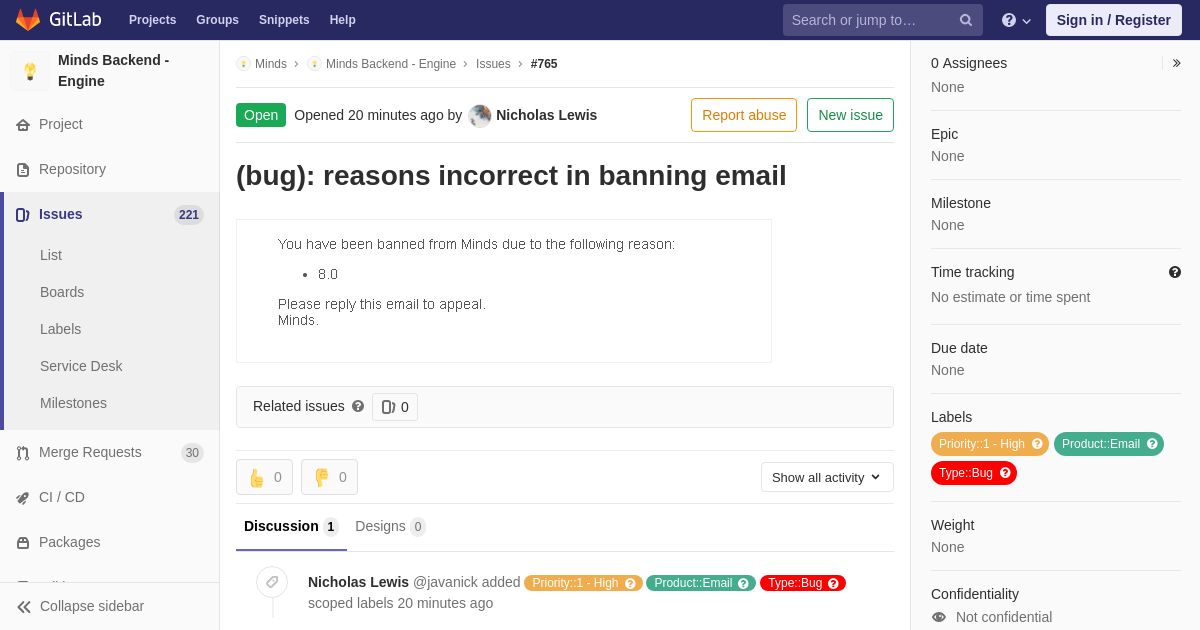
Task: Click the Not confidential eye icon
Action: 939,617
